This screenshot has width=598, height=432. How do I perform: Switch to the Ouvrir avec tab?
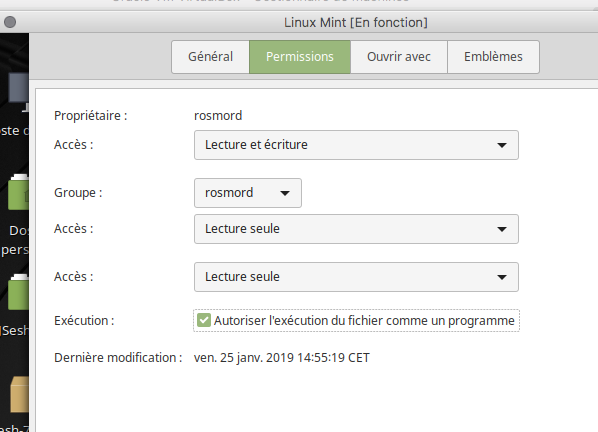(399, 57)
